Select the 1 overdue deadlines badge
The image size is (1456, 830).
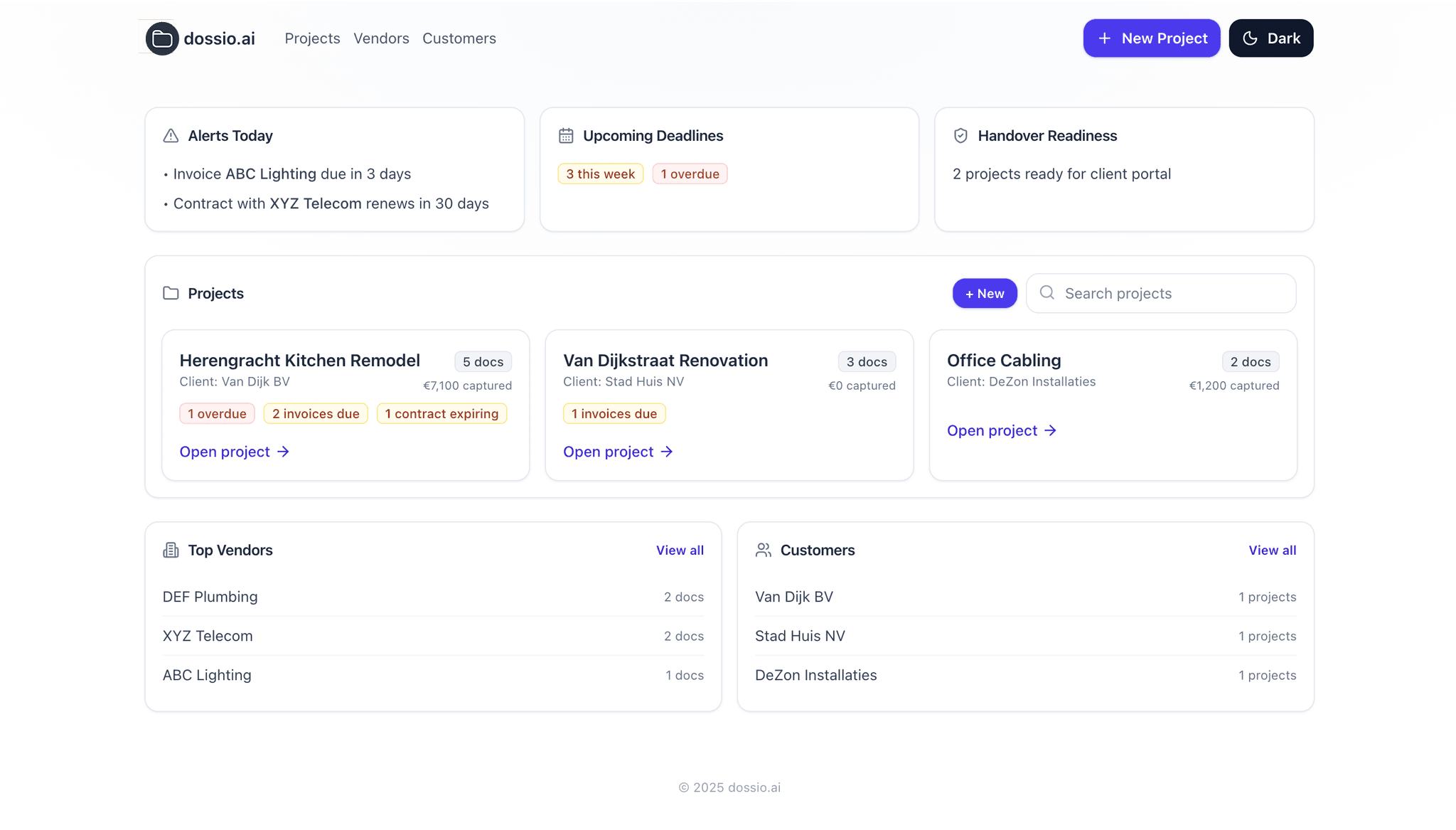(690, 174)
